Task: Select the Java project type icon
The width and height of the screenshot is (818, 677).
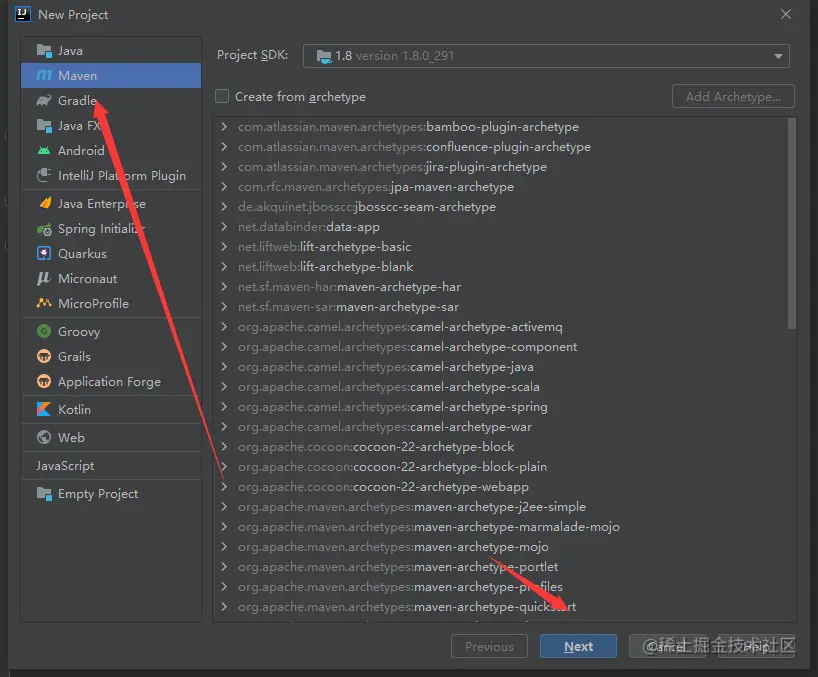Action: click(44, 51)
